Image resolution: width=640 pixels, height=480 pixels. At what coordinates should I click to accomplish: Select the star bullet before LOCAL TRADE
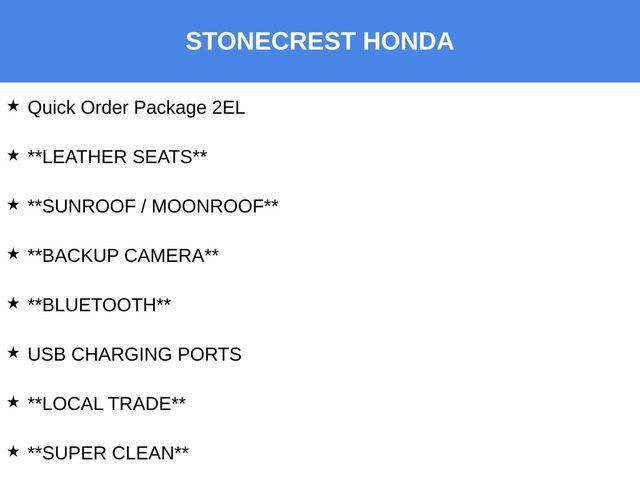tap(13, 402)
